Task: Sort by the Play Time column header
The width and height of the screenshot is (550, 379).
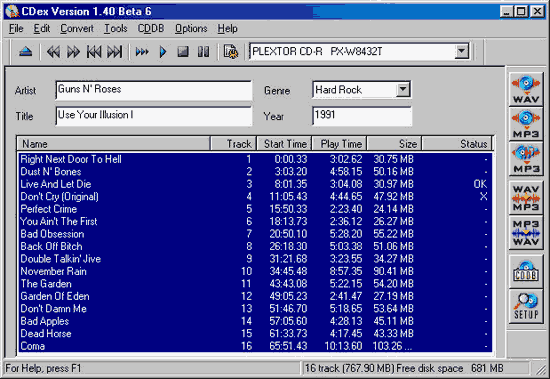Action: click(340, 144)
